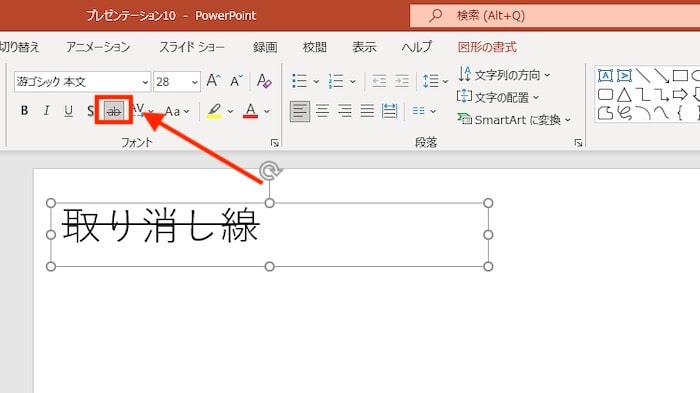This screenshot has width=700, height=393.
Task: Select the freeform shape tool
Action: (x=605, y=113)
